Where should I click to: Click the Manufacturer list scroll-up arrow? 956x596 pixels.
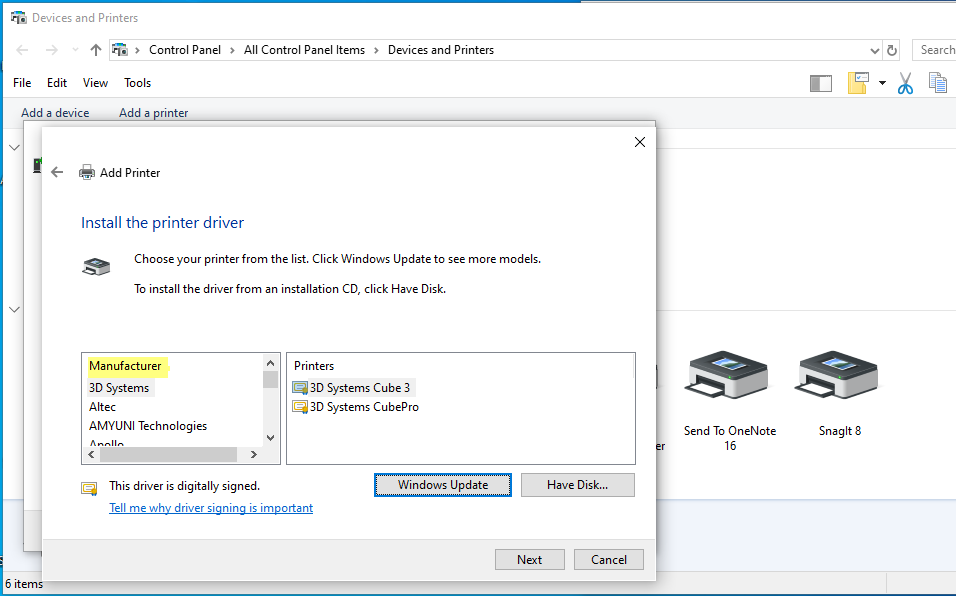(271, 363)
